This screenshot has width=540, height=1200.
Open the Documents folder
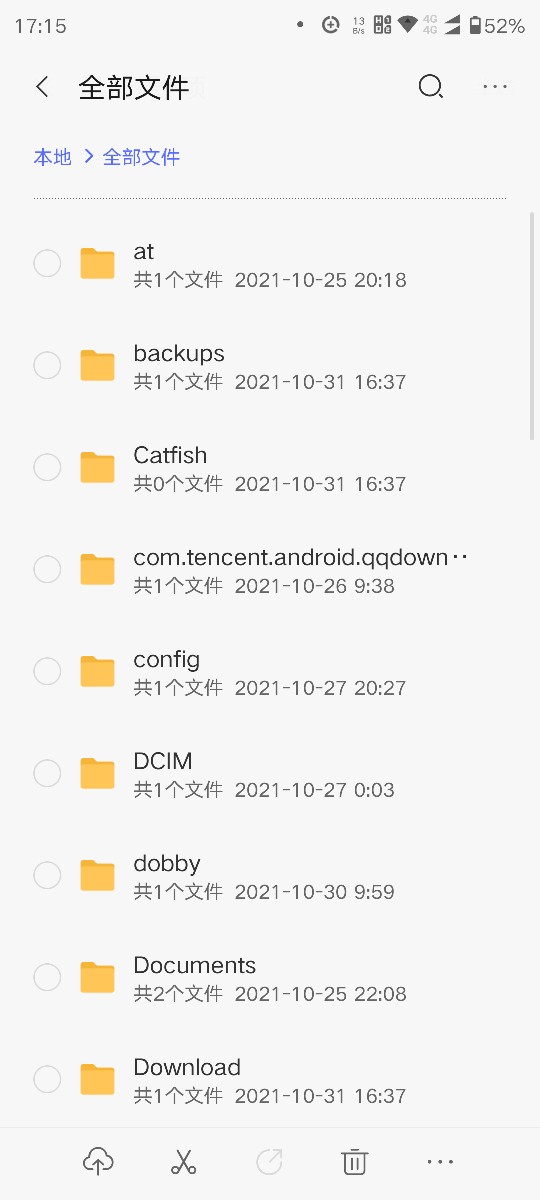point(270,977)
